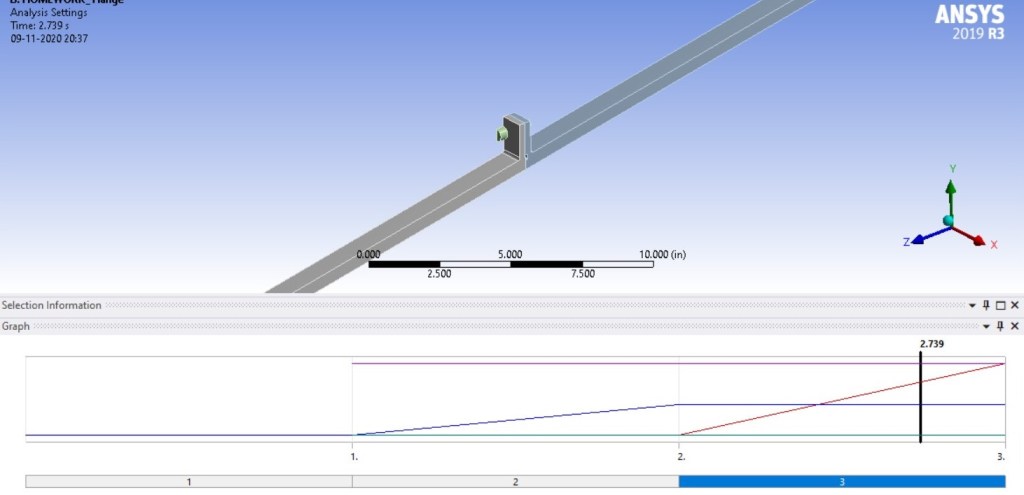Open Graph panel options dropdown arrow
1024x495 pixels.
(x=986, y=326)
